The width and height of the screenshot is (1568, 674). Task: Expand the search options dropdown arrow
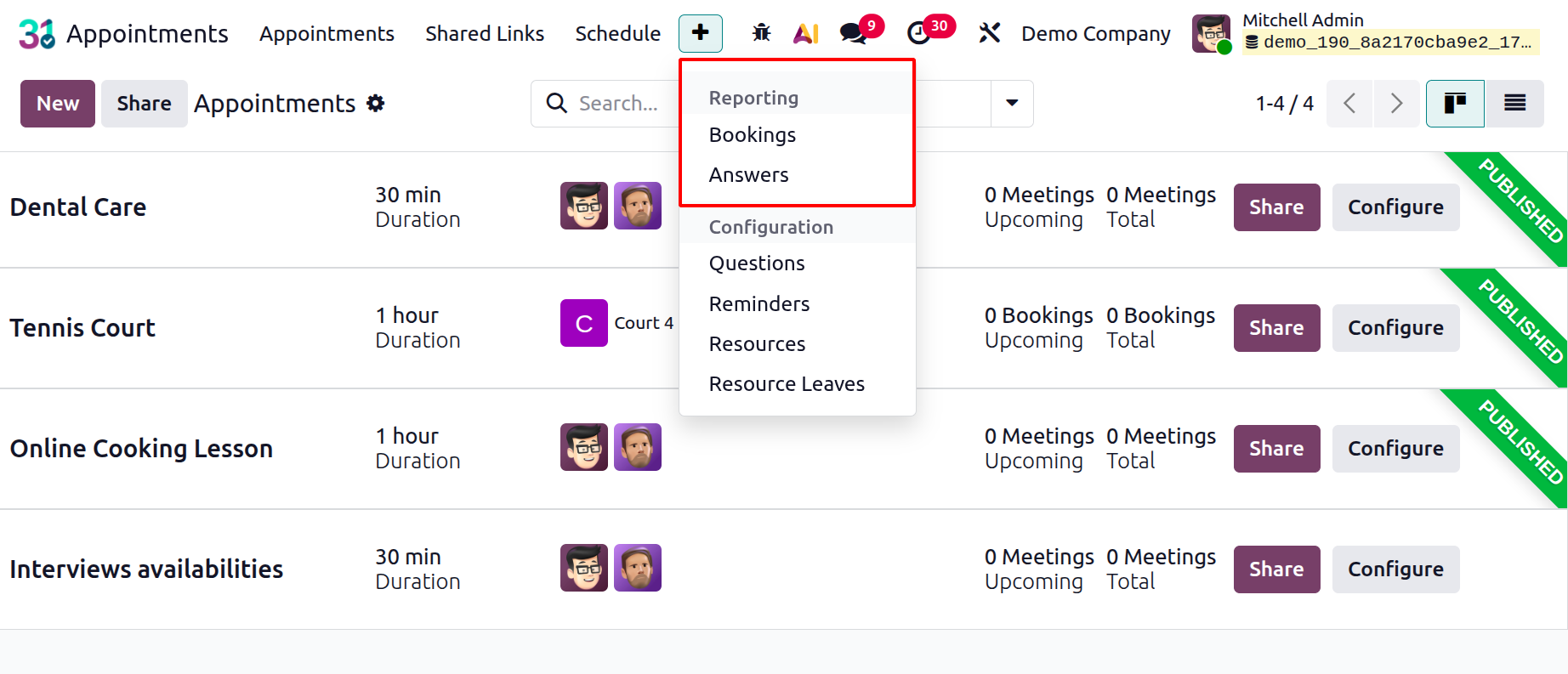point(1012,104)
